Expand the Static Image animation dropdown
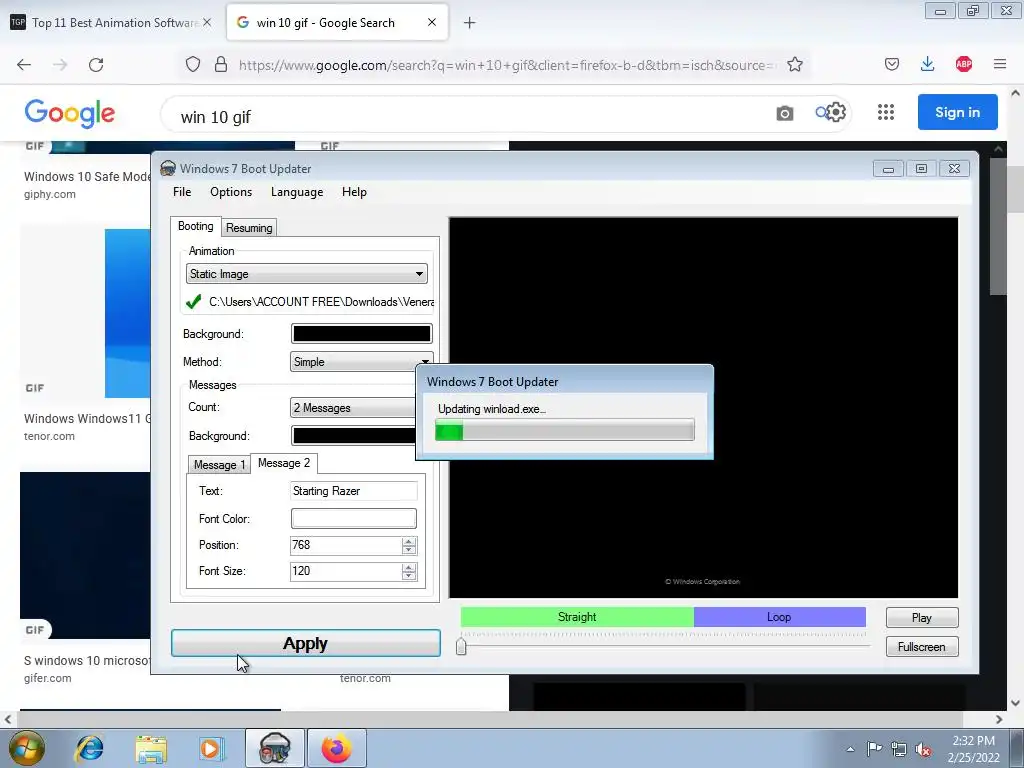 [307, 274]
